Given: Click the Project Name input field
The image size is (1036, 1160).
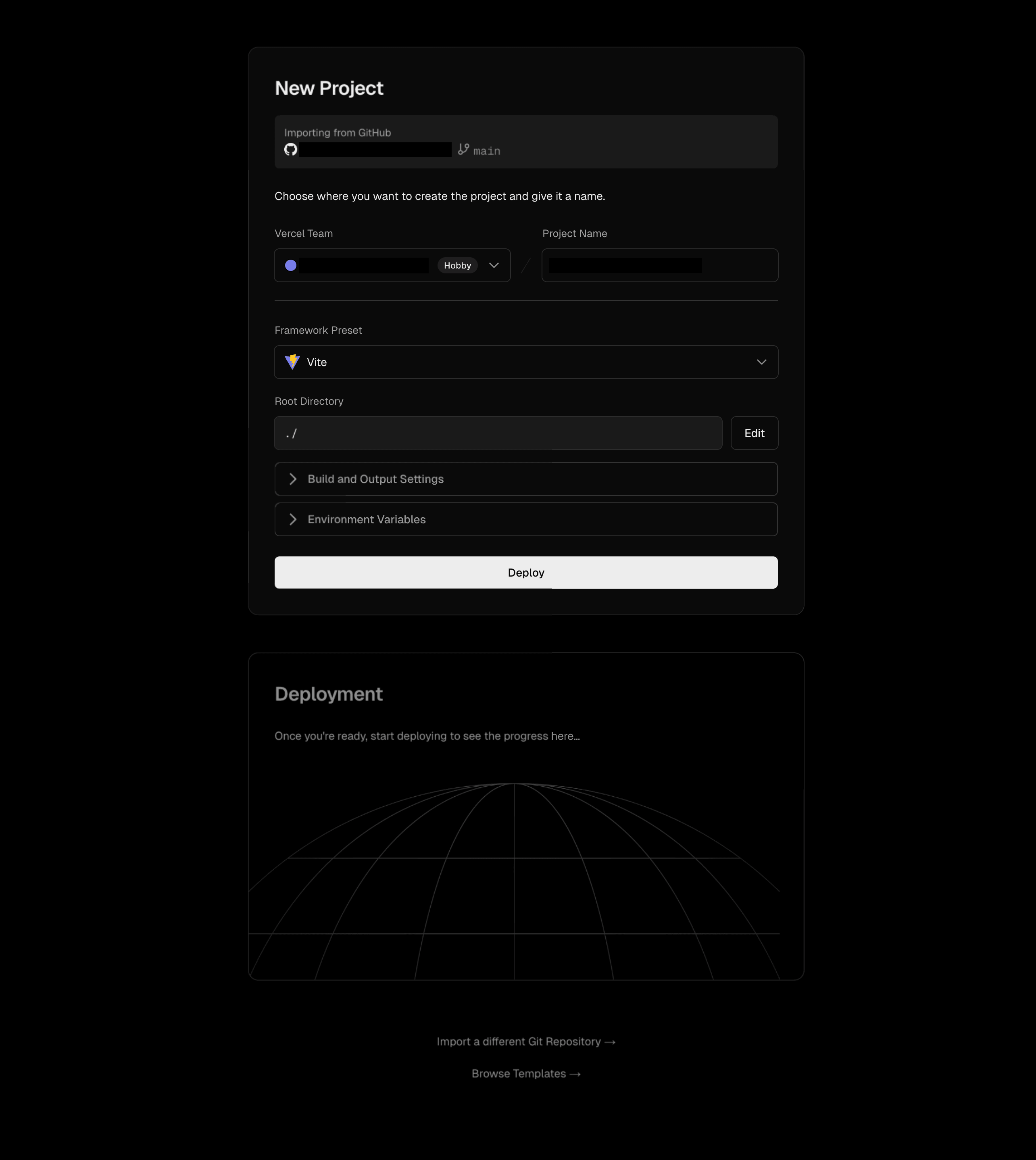Looking at the screenshot, I should [x=660, y=265].
